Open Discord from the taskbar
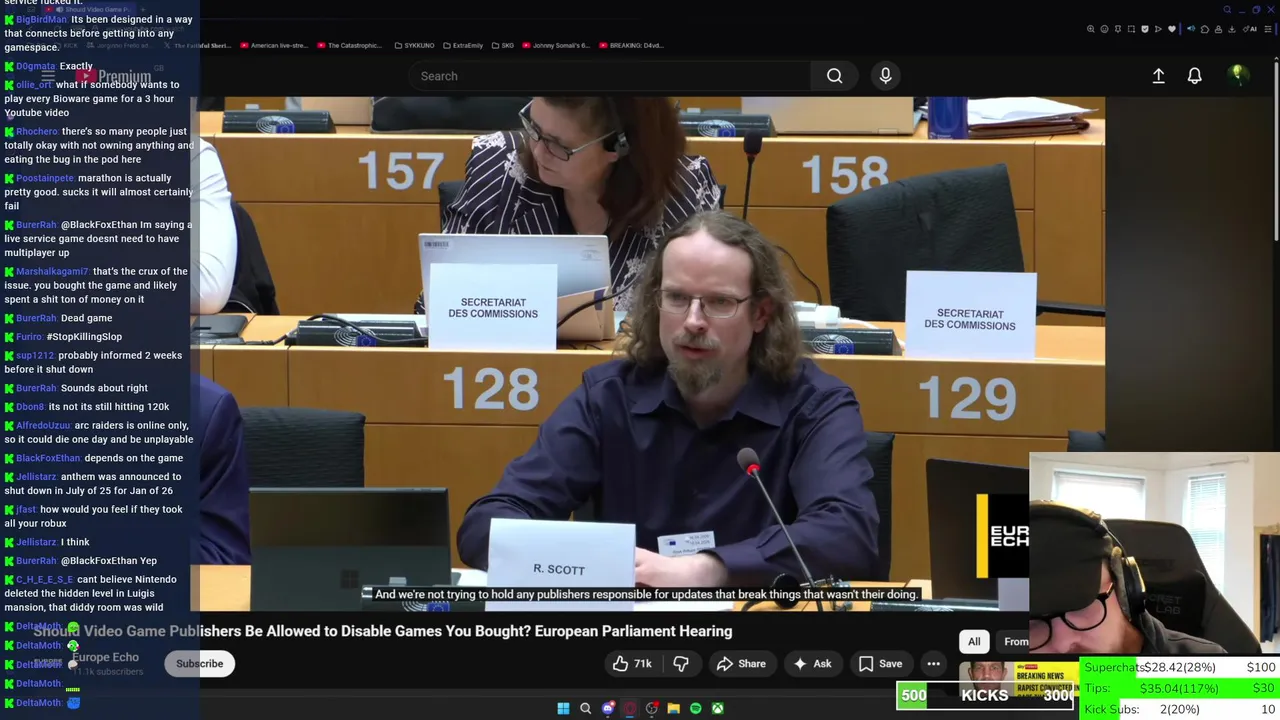Image resolution: width=1280 pixels, height=720 pixels. coord(607,708)
